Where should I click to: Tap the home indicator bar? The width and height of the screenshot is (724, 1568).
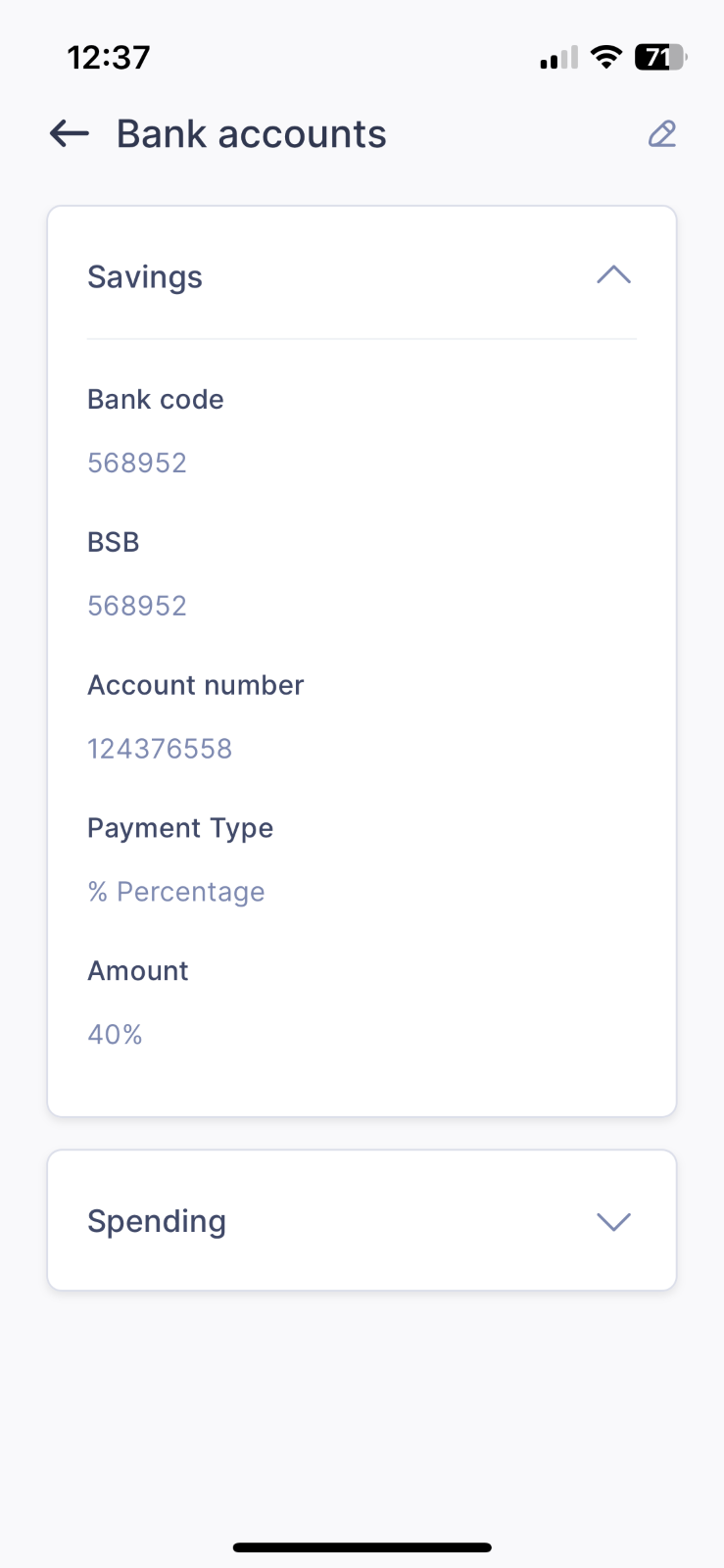coord(362,1547)
